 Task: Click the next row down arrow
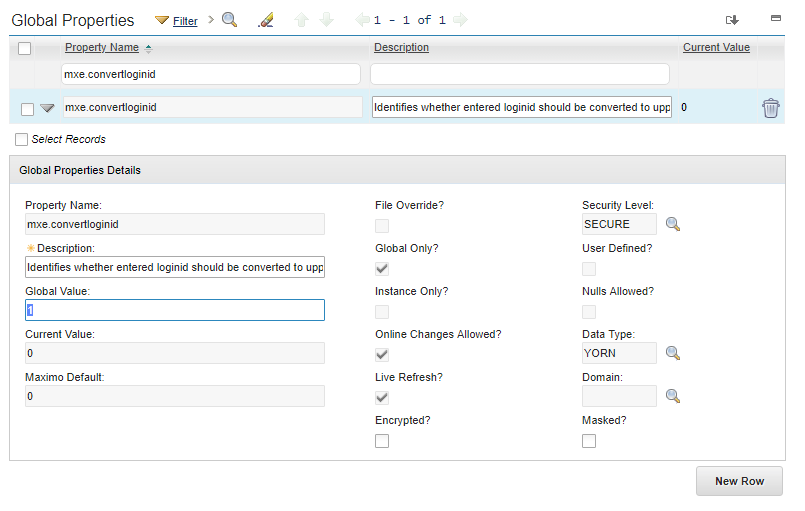(327, 20)
